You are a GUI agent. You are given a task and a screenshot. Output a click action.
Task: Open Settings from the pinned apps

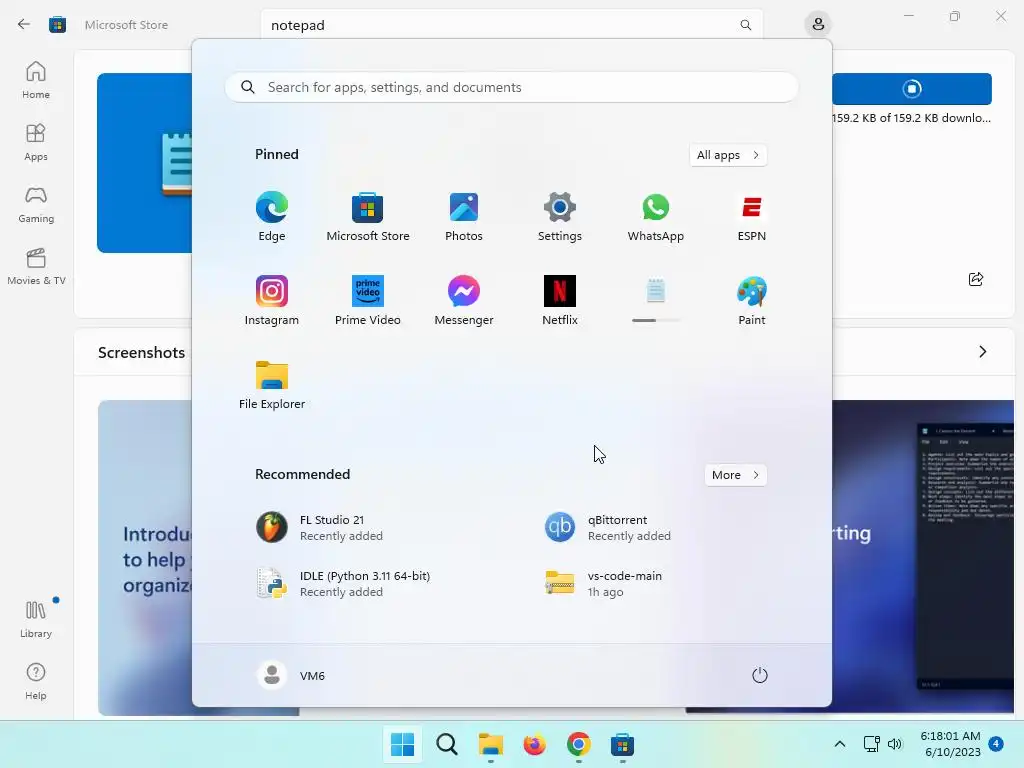click(560, 217)
